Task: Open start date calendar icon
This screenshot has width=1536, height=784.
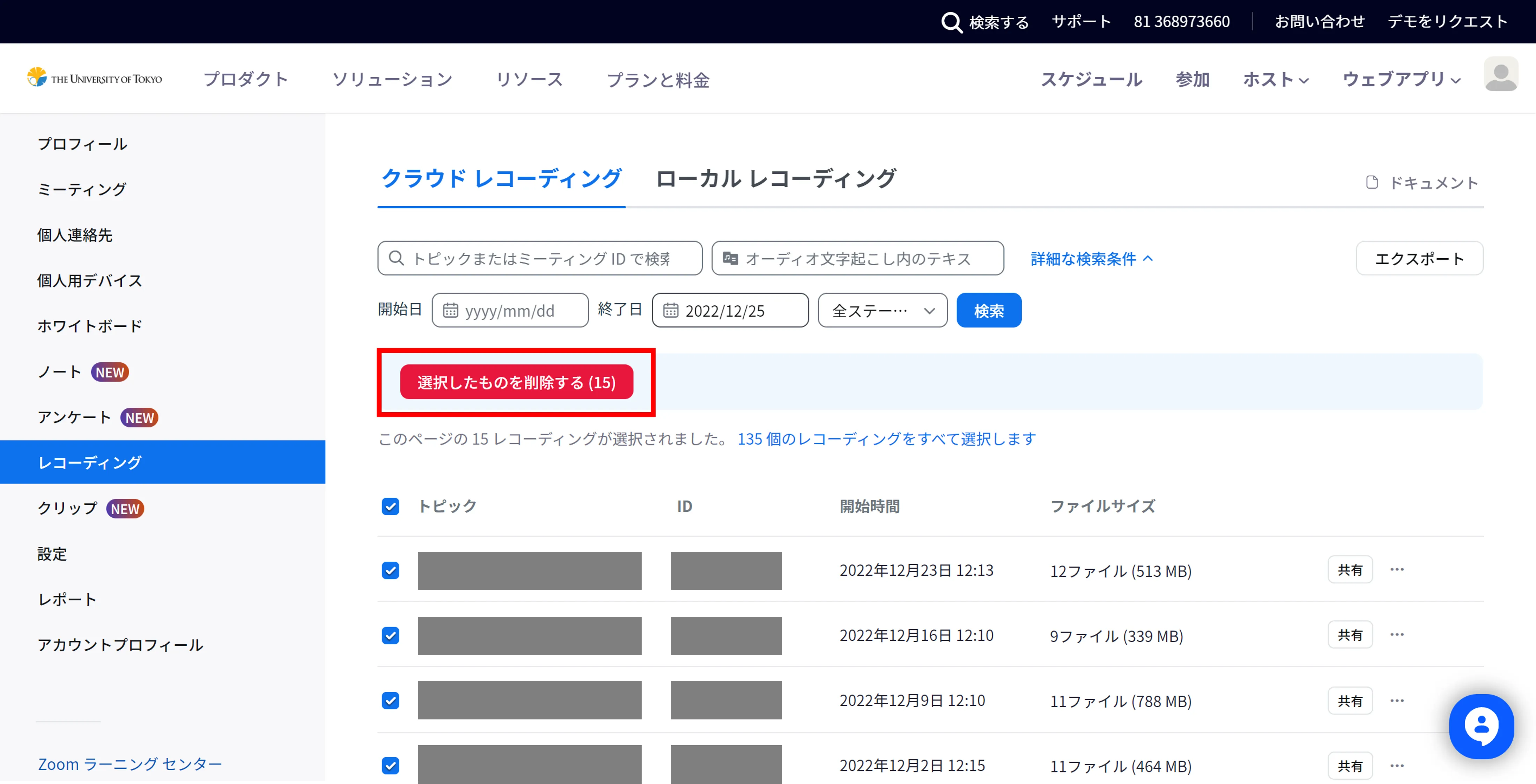Action: tap(451, 311)
